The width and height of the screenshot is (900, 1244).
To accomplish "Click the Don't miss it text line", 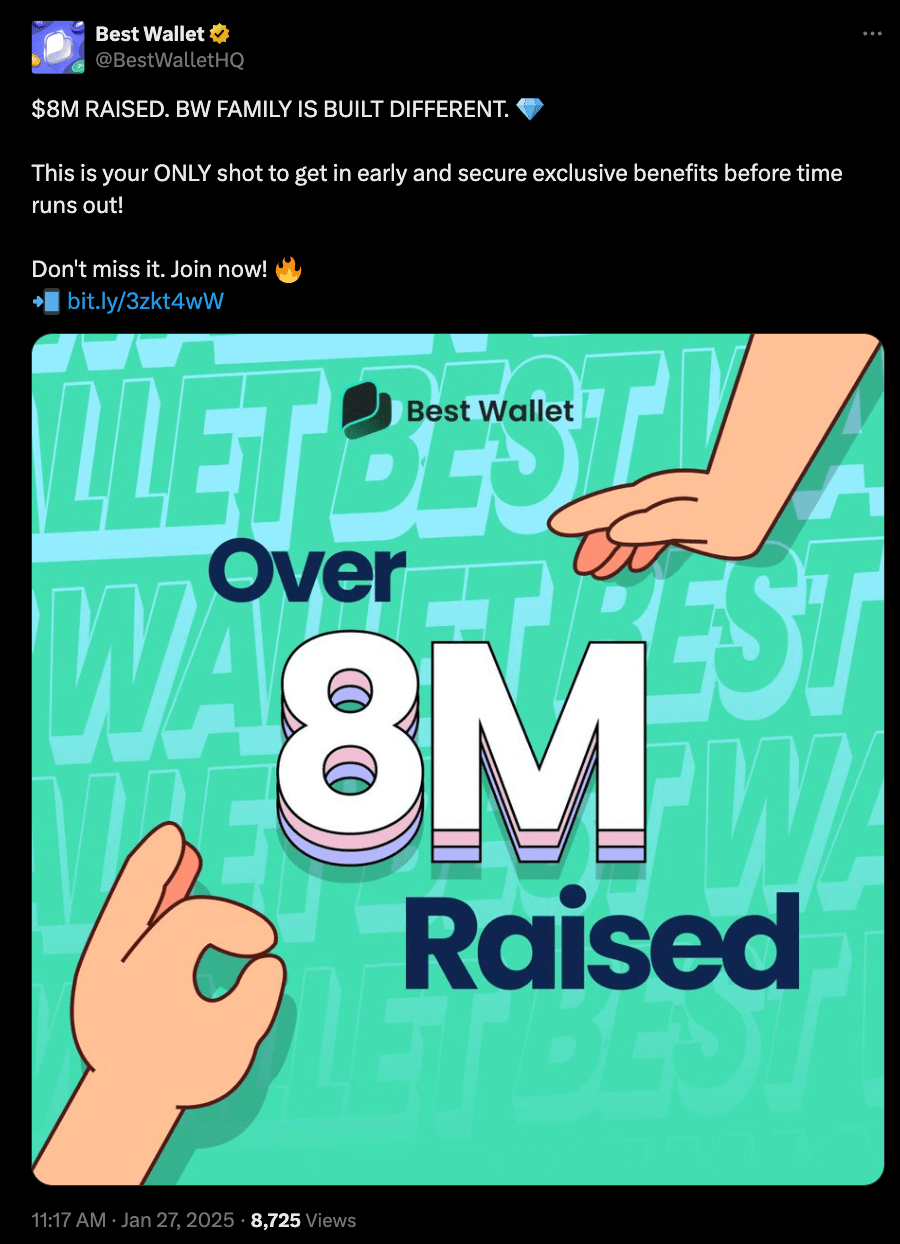I will click(x=150, y=270).
